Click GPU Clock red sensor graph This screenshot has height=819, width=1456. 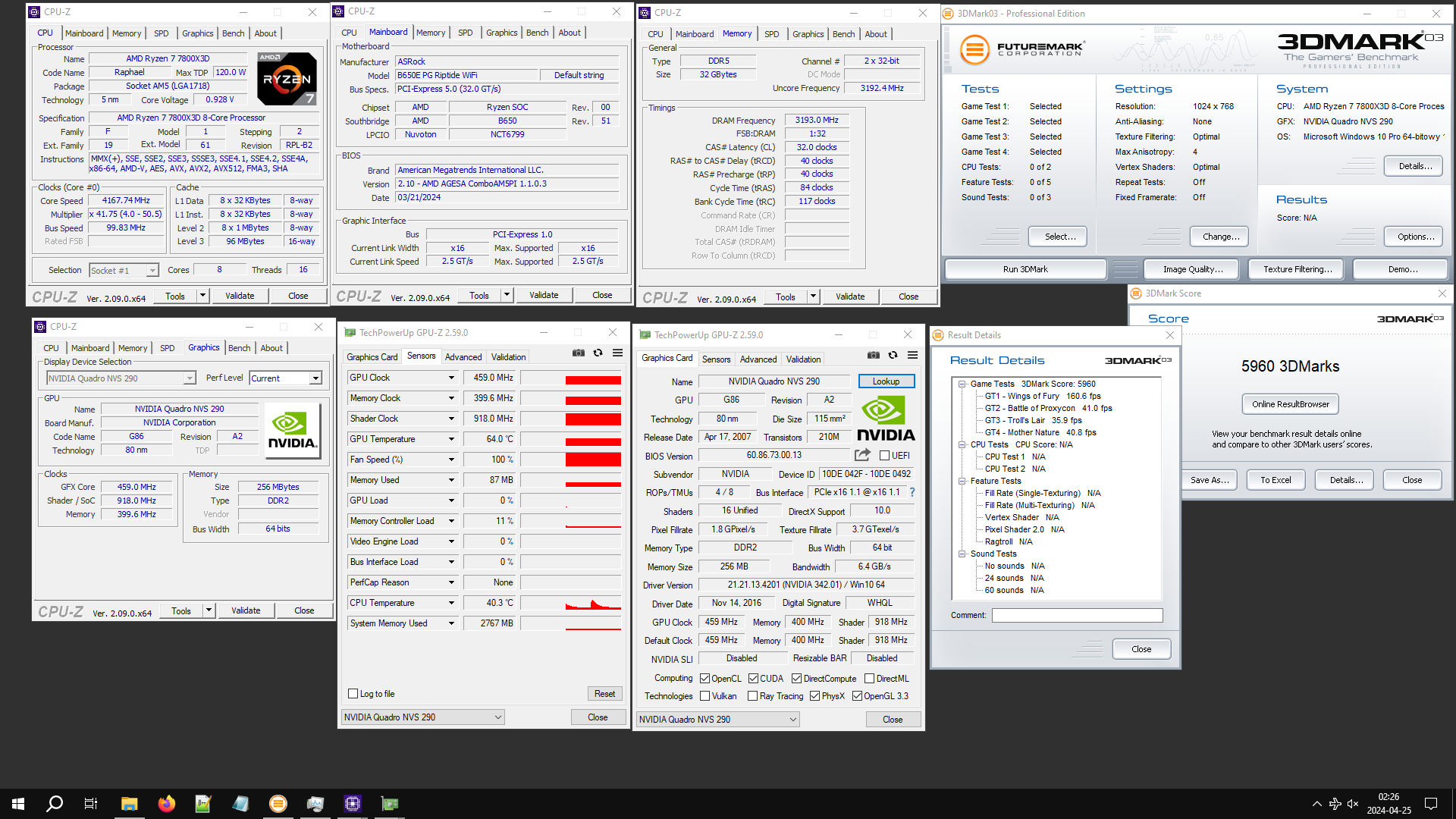click(x=570, y=378)
